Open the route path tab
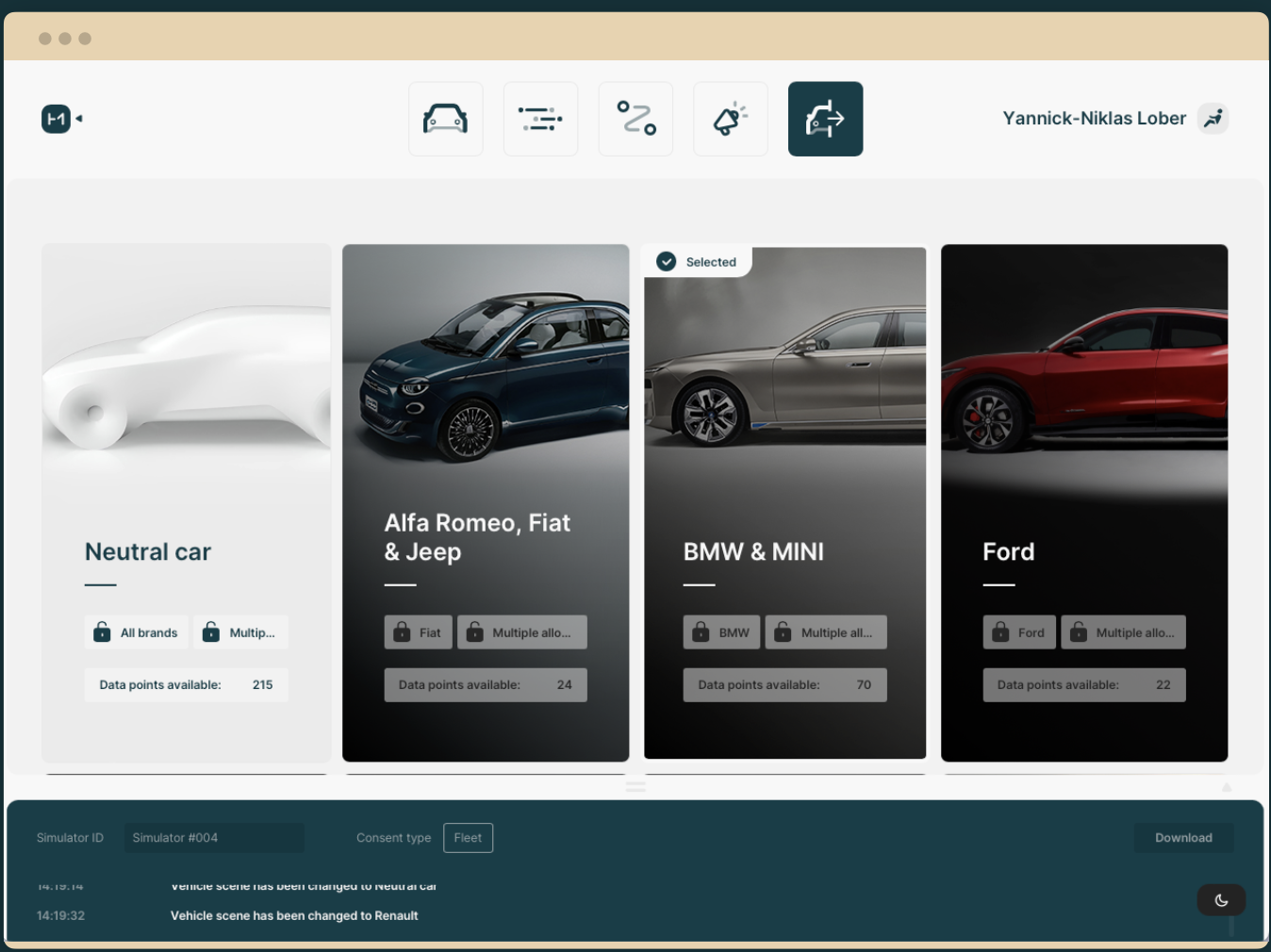Screen dimensions: 1271x952 635,119
